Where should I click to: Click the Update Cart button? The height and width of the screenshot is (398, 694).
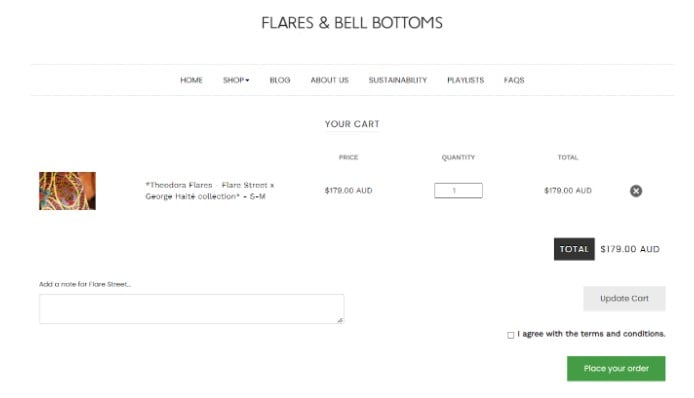pos(624,298)
